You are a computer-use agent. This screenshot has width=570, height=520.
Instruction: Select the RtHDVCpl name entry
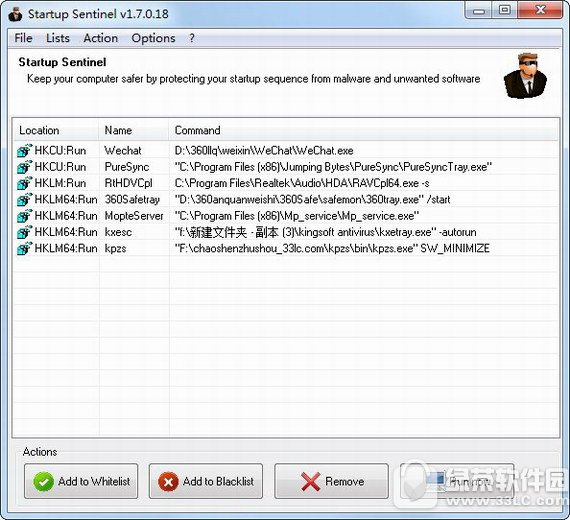pos(128,183)
